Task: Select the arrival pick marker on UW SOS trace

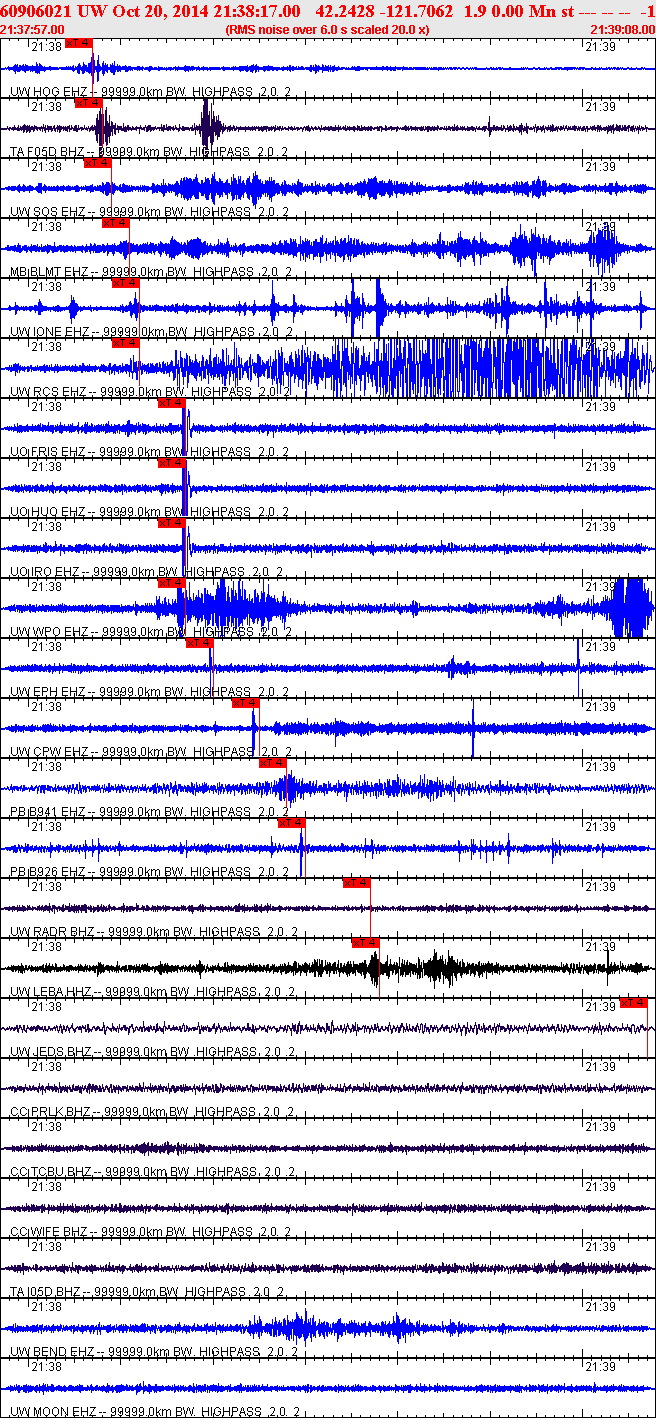Action: click(97, 162)
